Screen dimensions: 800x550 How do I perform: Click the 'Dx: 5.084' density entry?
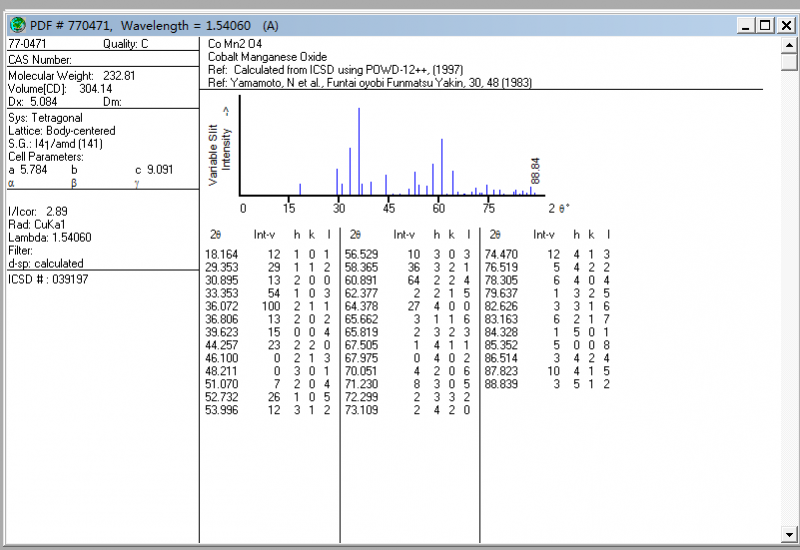pyautogui.click(x=33, y=102)
